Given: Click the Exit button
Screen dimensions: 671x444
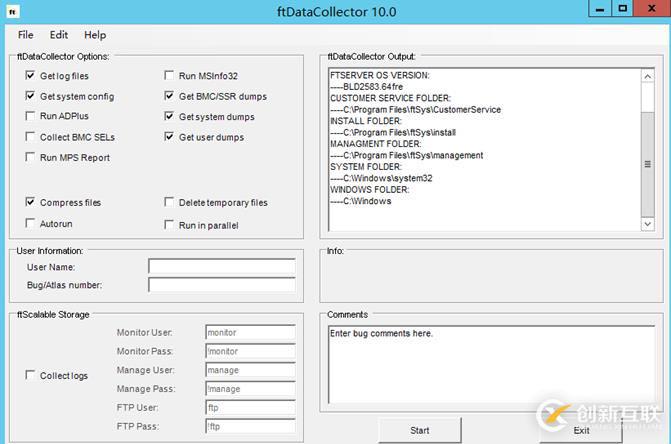Looking at the screenshot, I should (x=581, y=430).
